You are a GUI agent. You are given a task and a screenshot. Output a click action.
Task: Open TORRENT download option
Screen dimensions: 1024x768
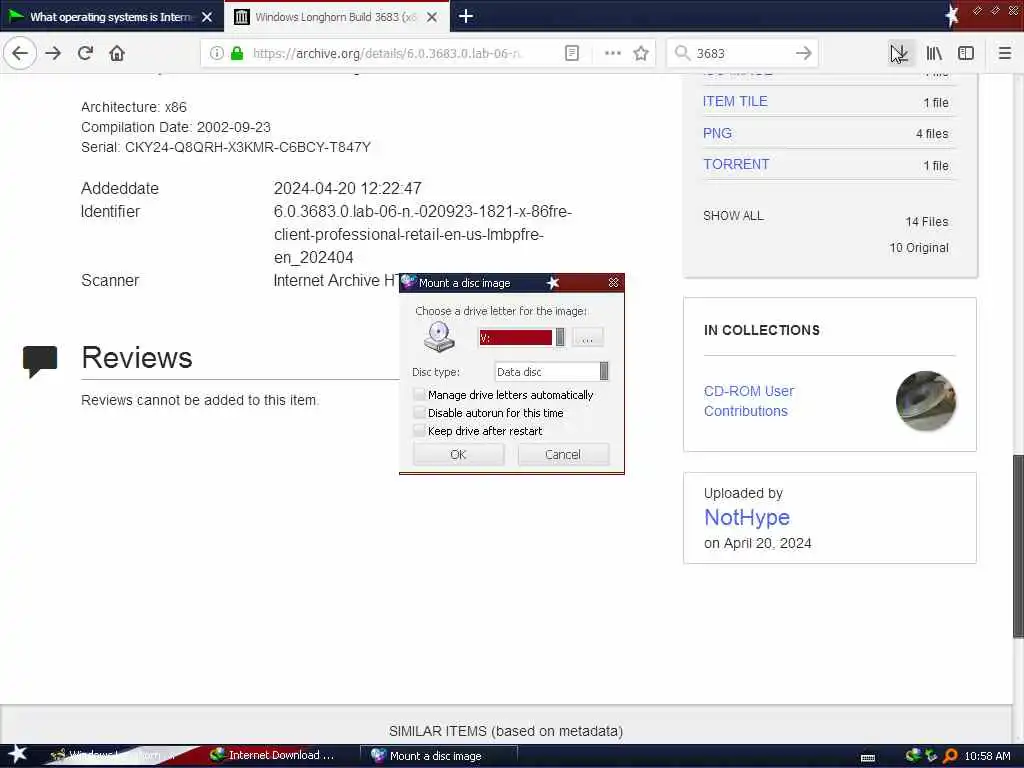(736, 165)
